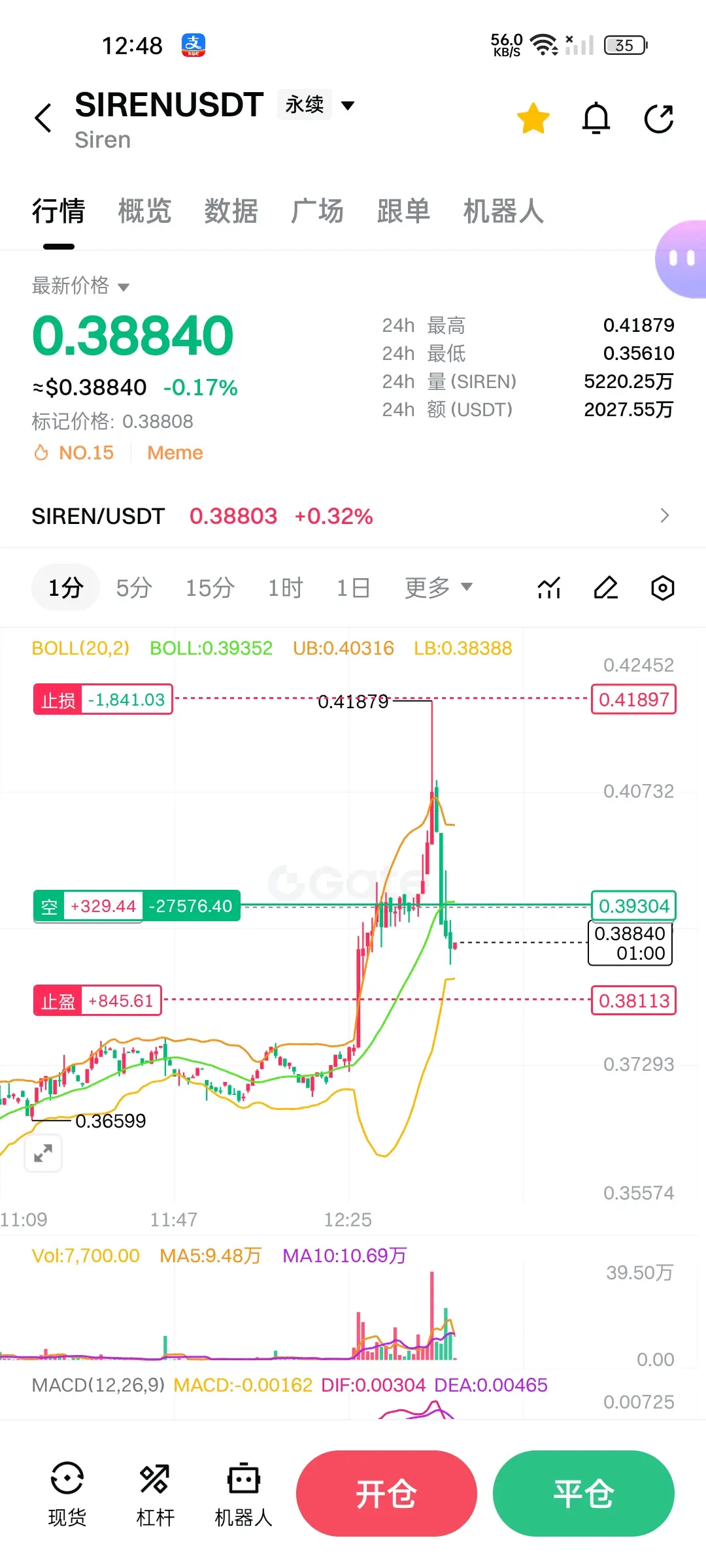Open the bottom 机器人 bot icon
Viewport: 706px width, 1568px height.
[x=243, y=1494]
